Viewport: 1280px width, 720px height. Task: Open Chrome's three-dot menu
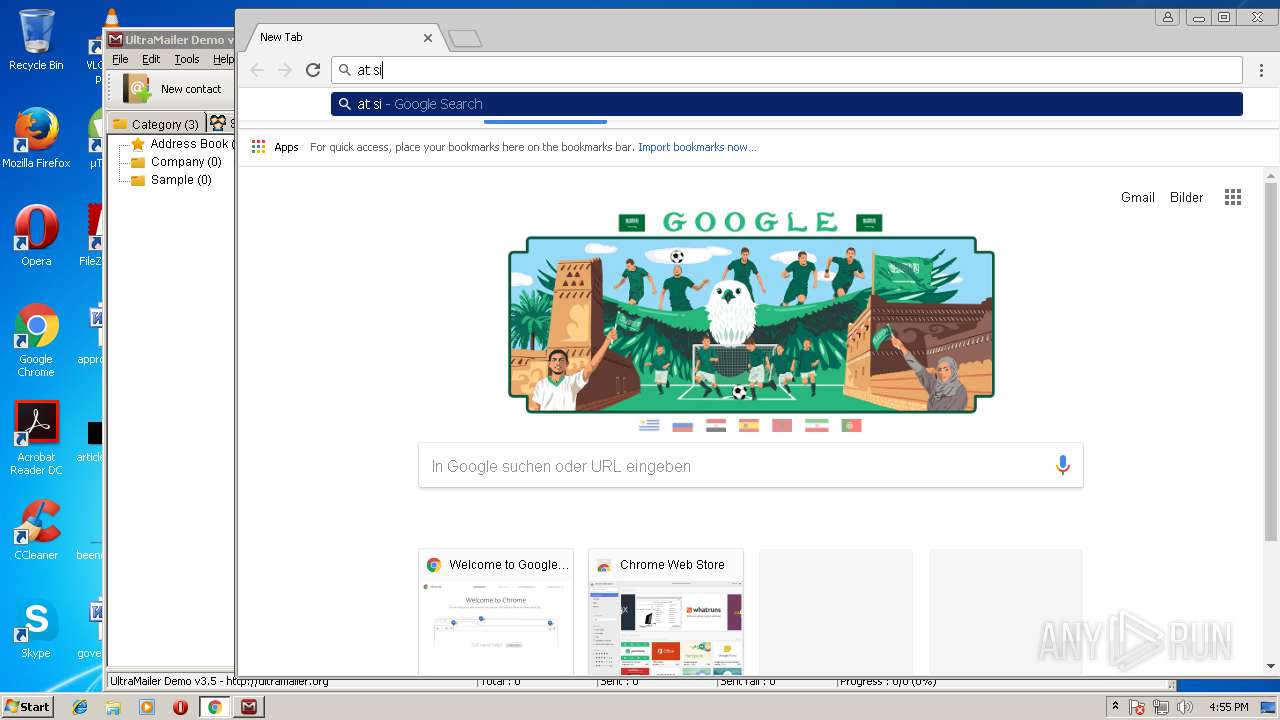coord(1262,70)
